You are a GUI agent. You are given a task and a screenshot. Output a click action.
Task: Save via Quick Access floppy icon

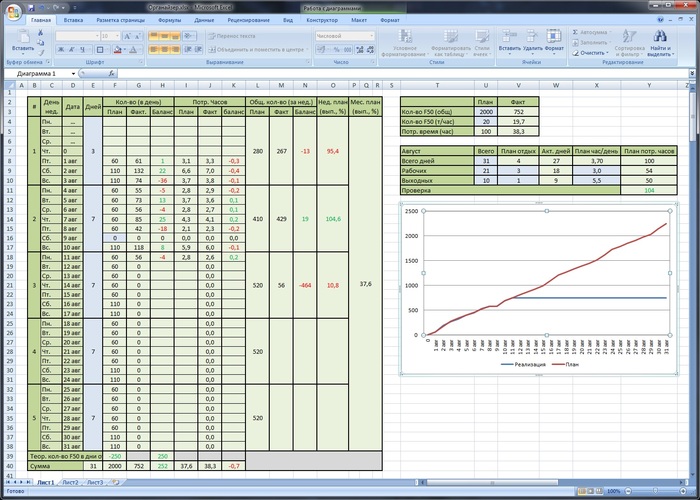pos(32,8)
